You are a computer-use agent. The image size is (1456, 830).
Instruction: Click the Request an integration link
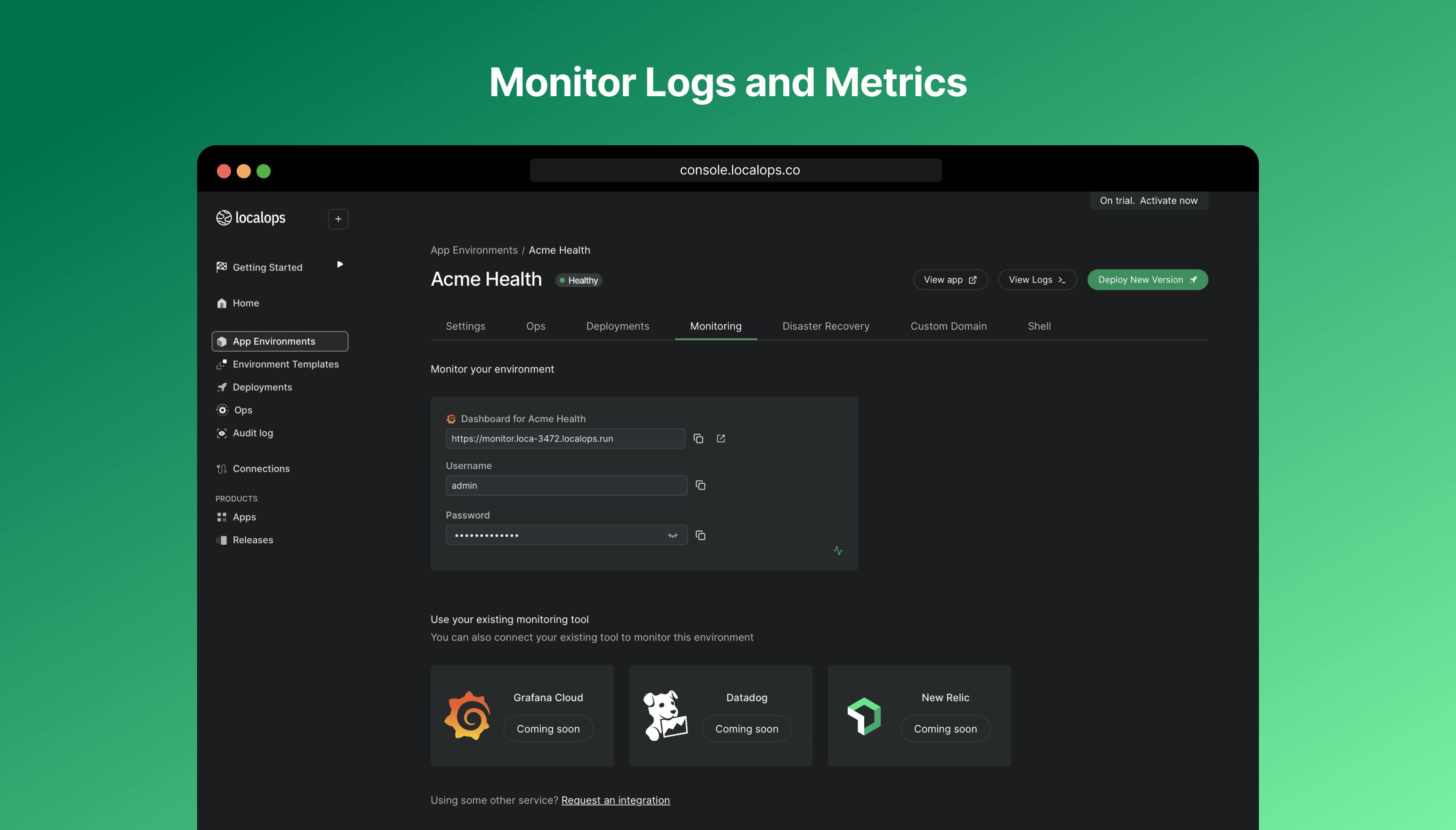(615, 800)
